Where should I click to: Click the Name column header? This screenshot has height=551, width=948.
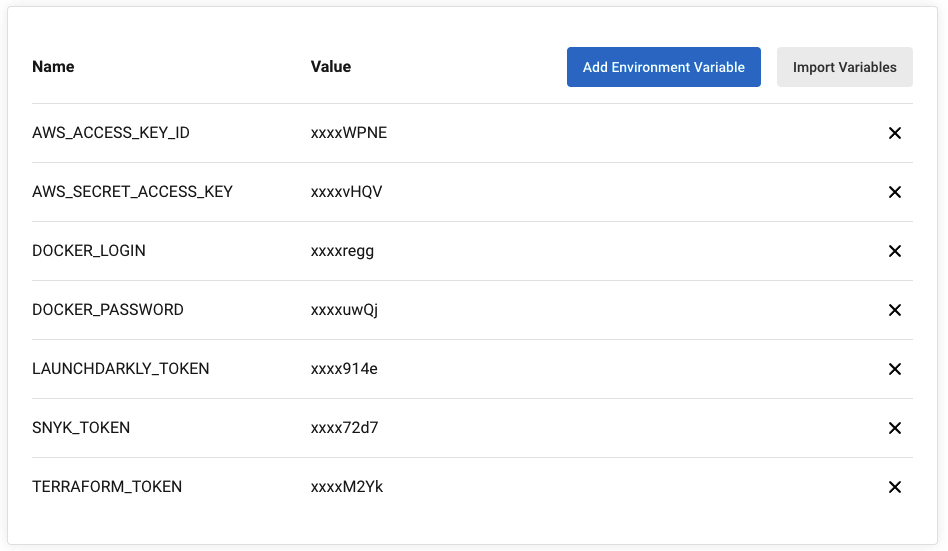pos(53,67)
